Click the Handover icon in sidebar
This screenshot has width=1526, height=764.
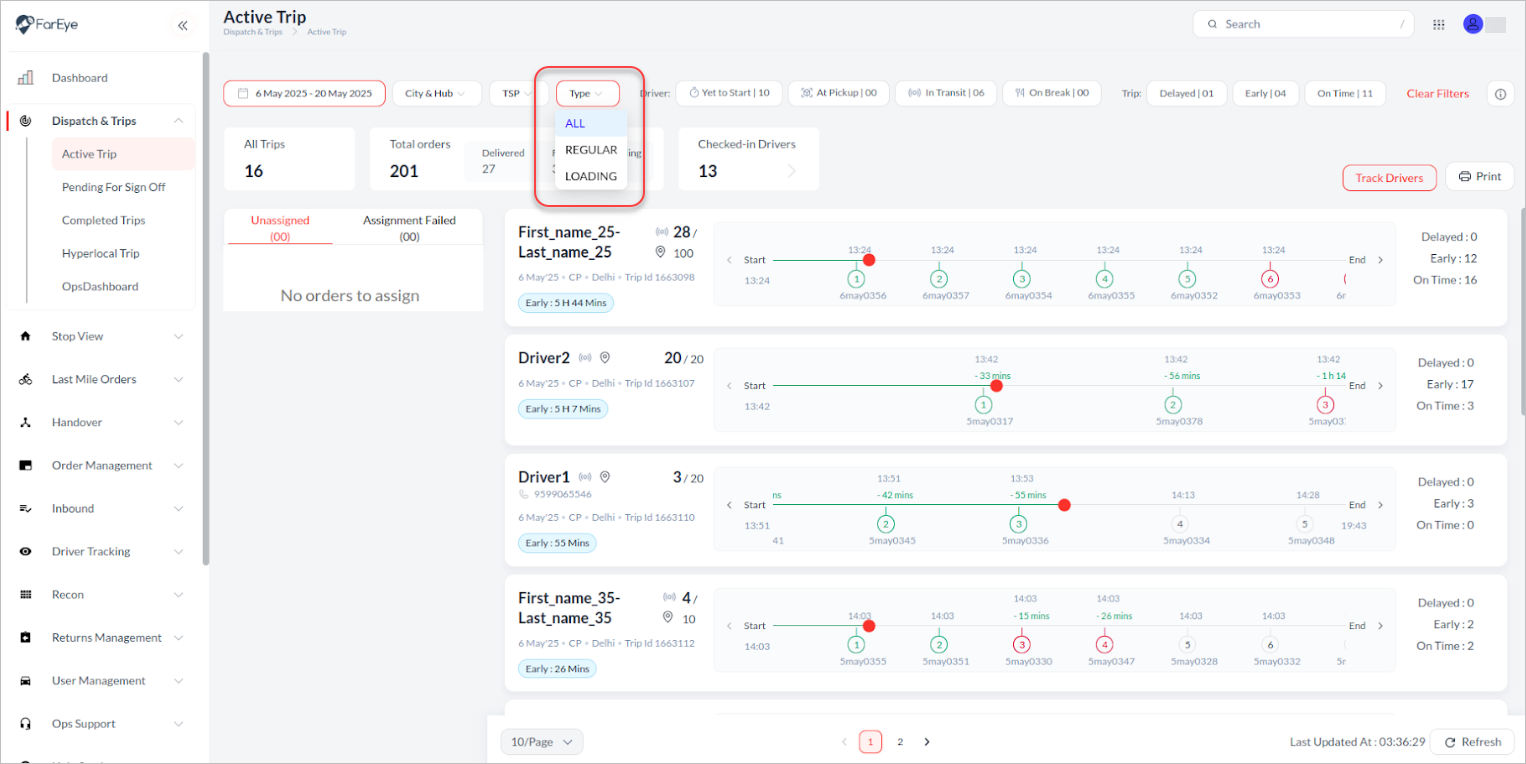pyautogui.click(x=26, y=422)
